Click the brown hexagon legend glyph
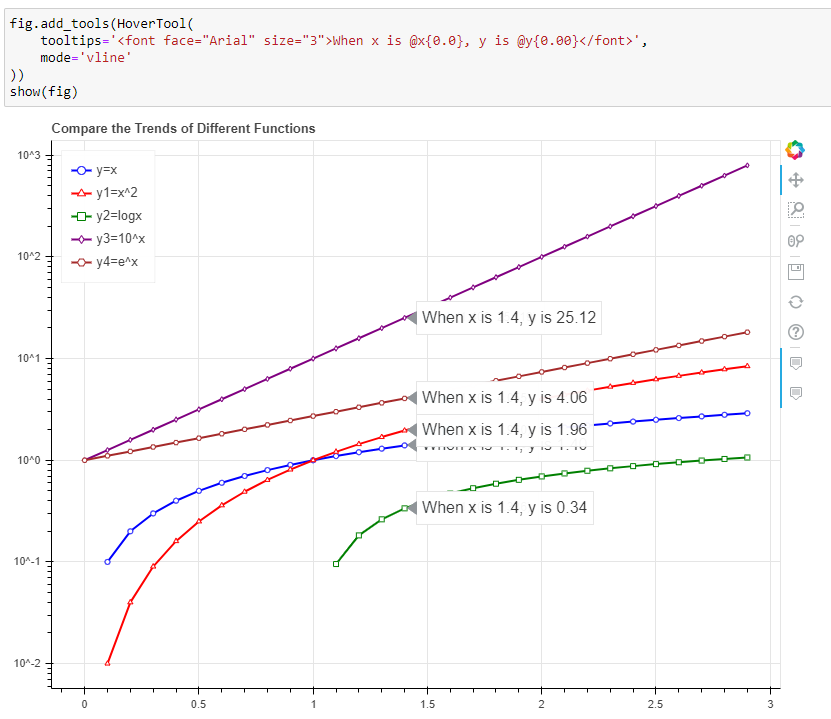831x719 pixels. click(81, 262)
